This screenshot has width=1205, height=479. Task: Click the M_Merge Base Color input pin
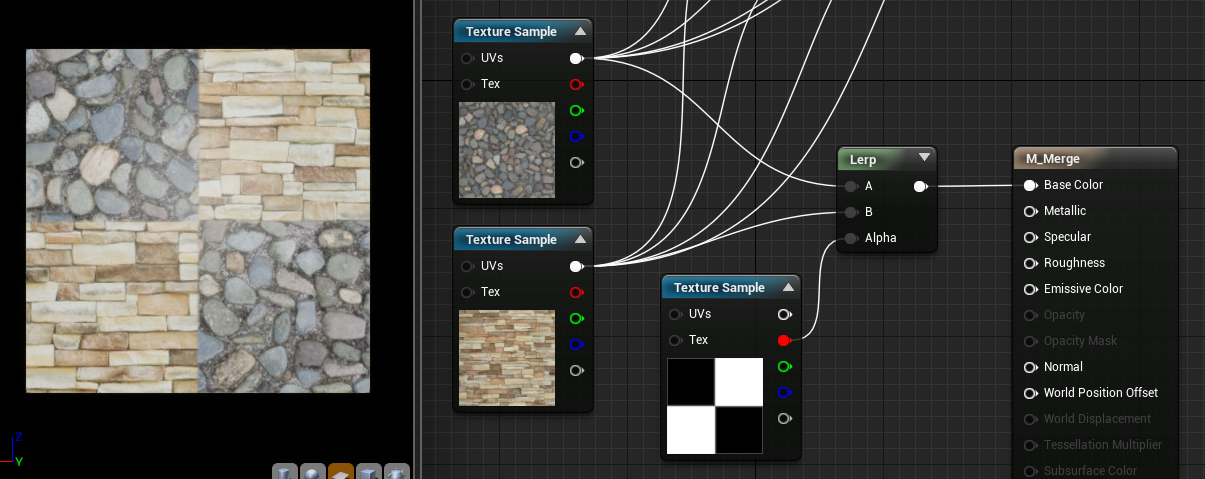(x=1030, y=185)
